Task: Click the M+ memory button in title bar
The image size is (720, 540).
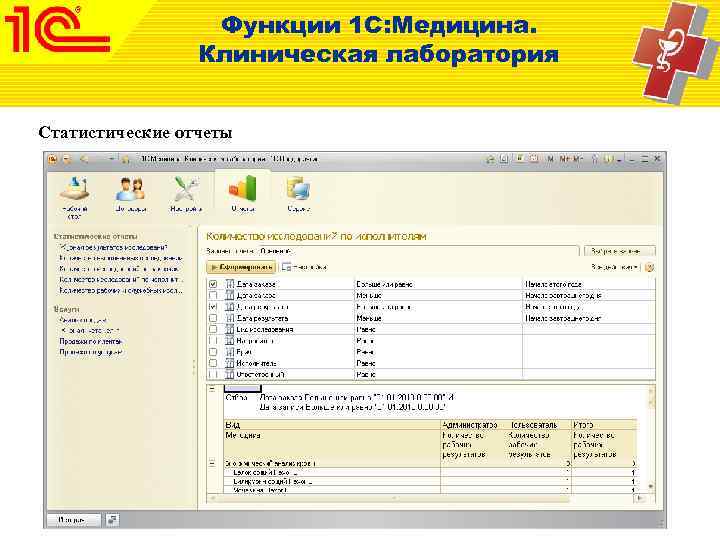Action: [564, 159]
